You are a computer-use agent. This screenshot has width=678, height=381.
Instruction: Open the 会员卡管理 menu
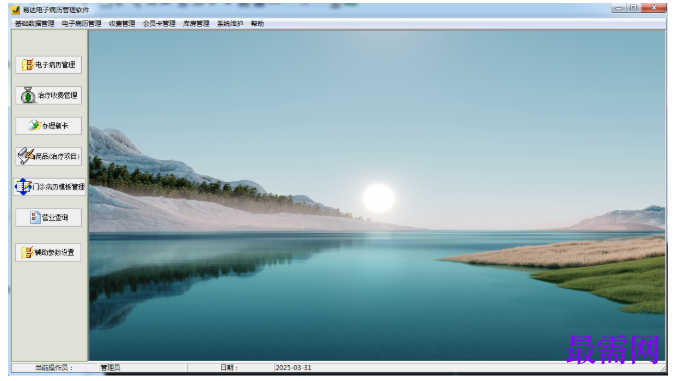click(159, 24)
